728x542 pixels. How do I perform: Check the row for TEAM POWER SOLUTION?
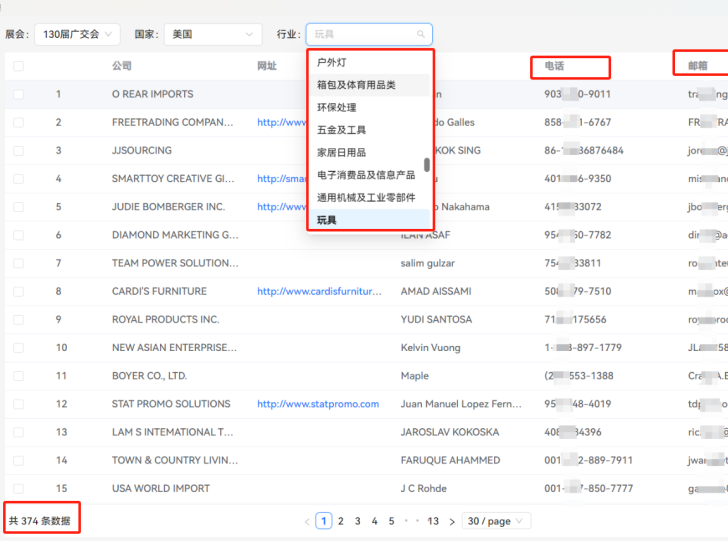pyautogui.click(x=19, y=263)
